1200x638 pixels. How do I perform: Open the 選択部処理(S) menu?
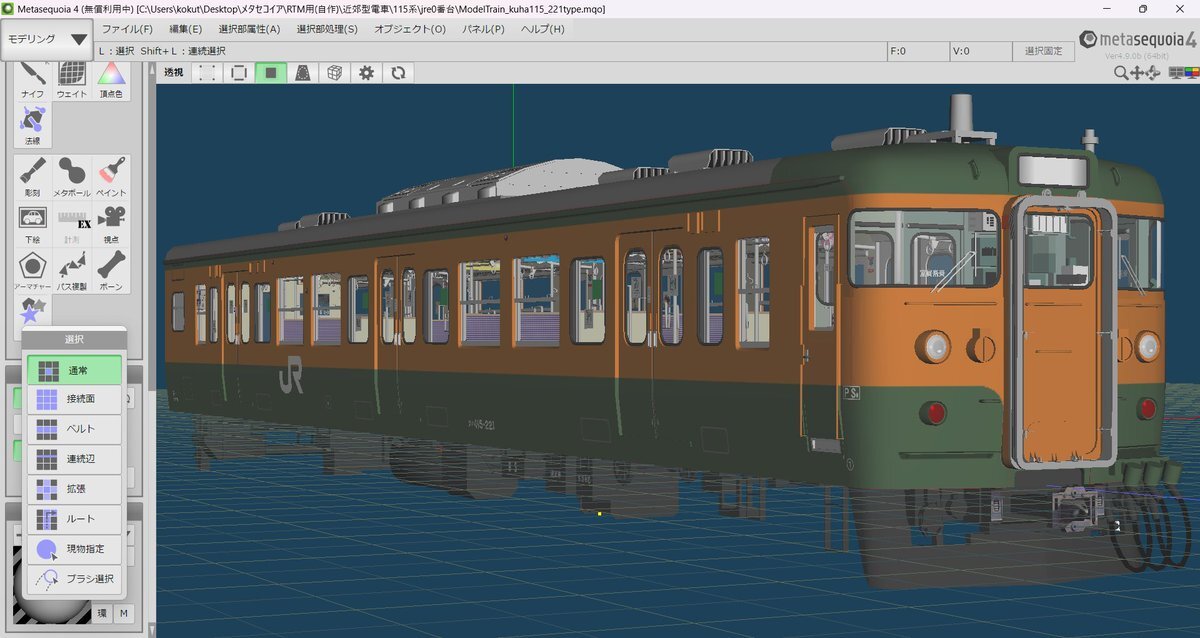tap(327, 29)
